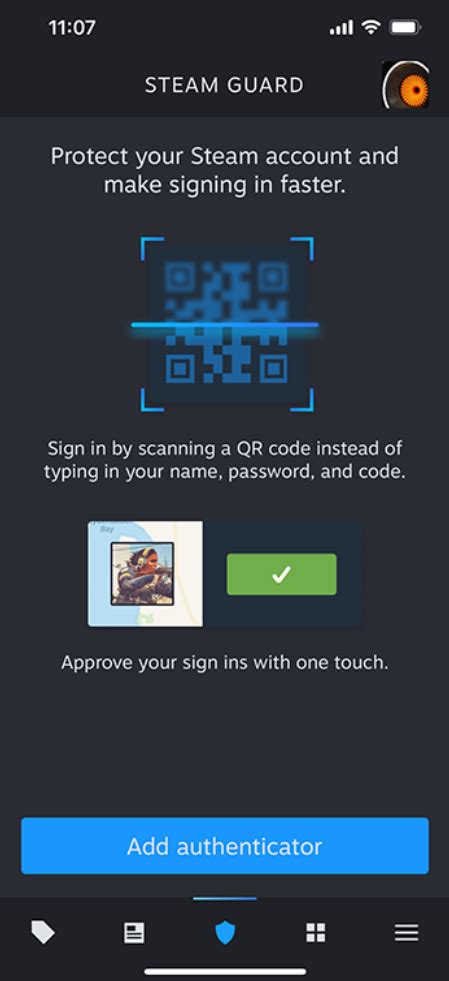Tap the cellular signal bars icon

tap(341, 28)
